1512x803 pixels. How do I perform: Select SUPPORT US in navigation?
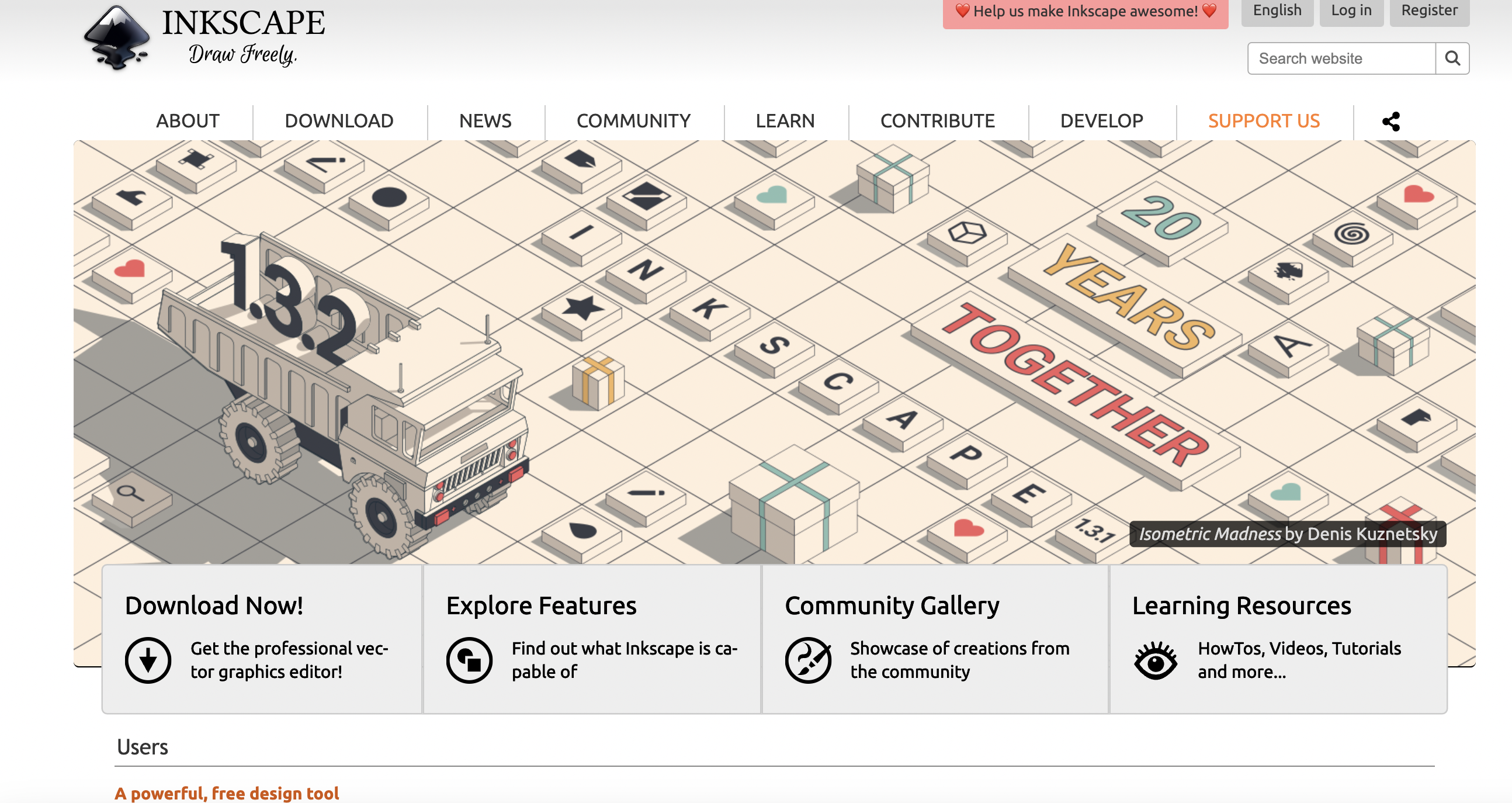pos(1263,121)
